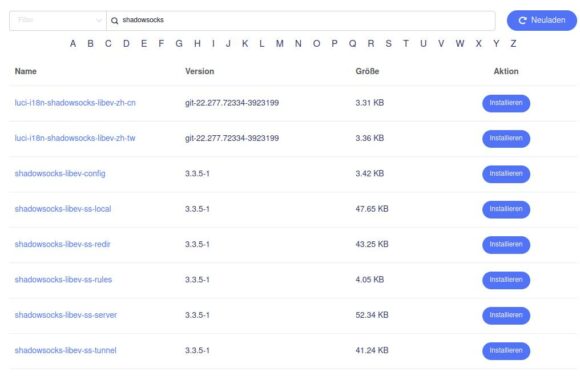Open shadowsocks-libev-ss-server package link
Screen dimensions: 580x380
point(65,315)
